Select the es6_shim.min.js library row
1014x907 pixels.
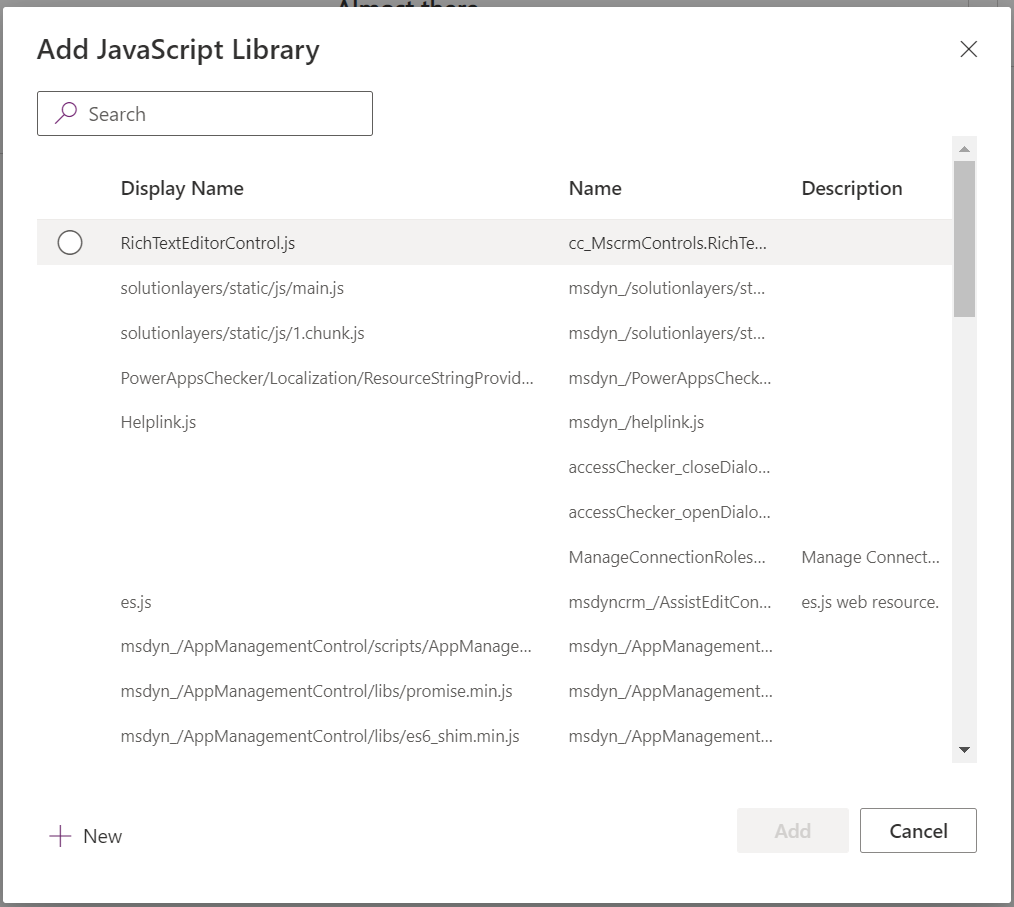pos(320,736)
